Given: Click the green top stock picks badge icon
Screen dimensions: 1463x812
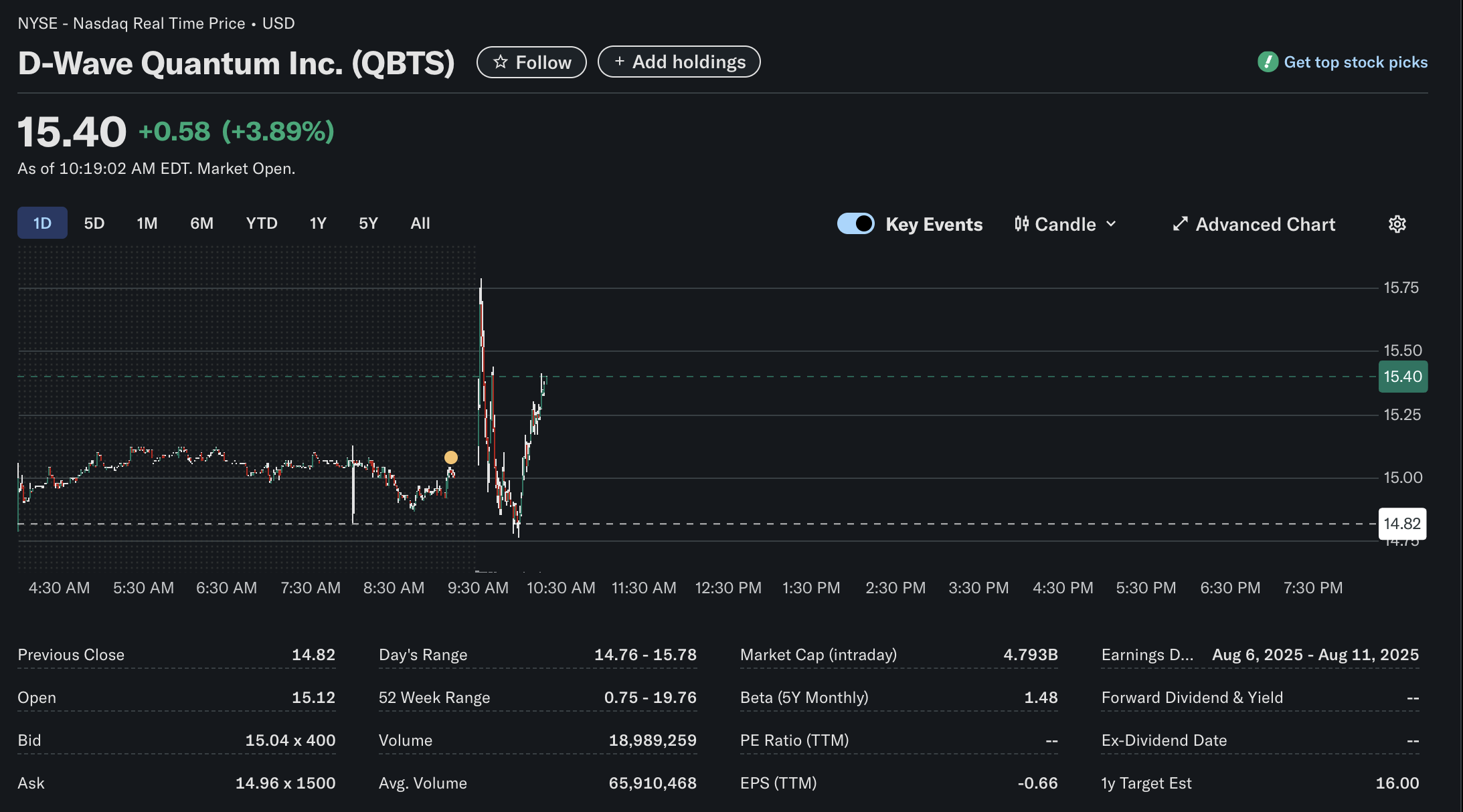Looking at the screenshot, I should point(1268,62).
